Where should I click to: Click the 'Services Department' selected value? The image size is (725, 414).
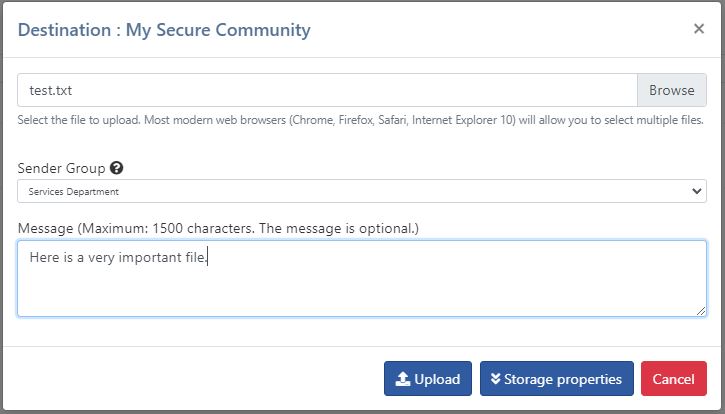tap(74, 192)
